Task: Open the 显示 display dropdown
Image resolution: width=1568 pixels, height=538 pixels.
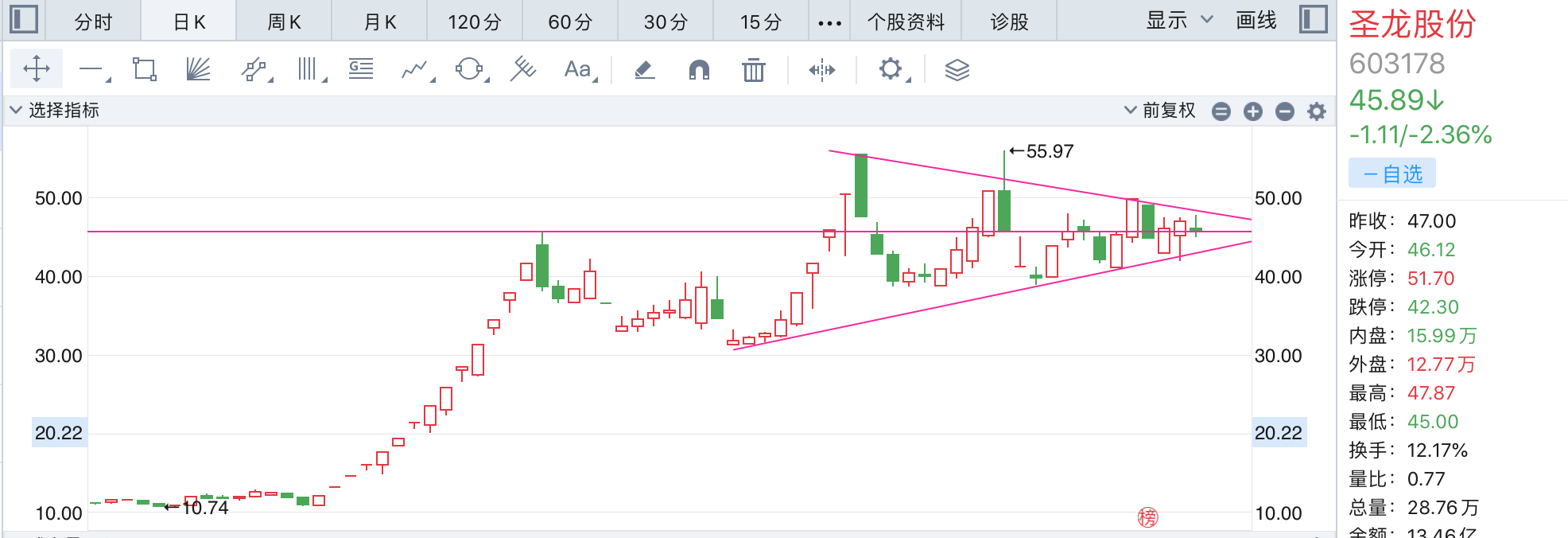Action: [x=1178, y=21]
